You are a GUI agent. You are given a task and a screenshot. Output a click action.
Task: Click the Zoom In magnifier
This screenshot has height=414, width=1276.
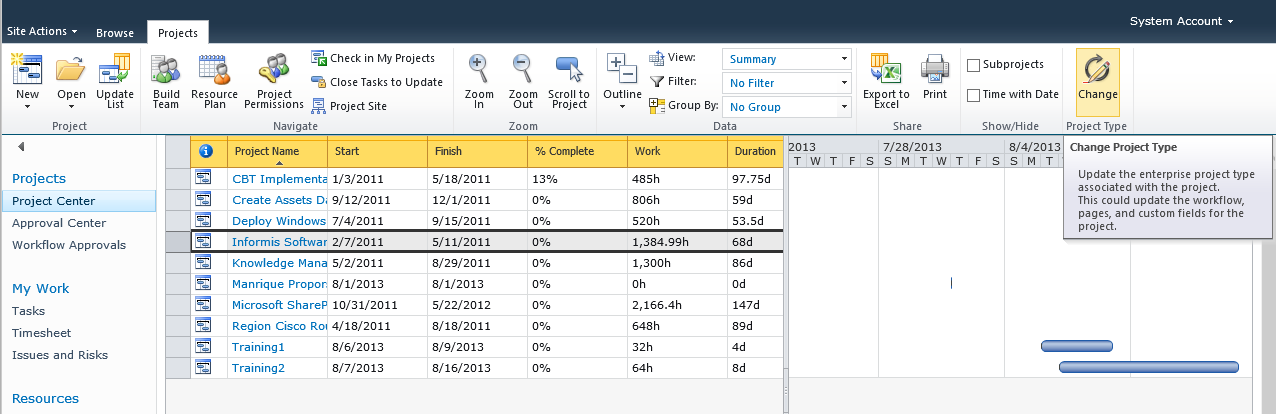pos(479,70)
